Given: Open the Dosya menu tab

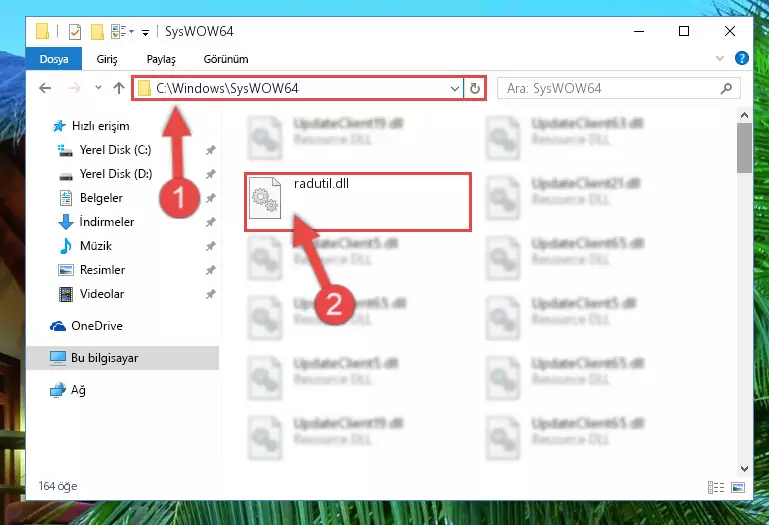Looking at the screenshot, I should tap(54, 59).
